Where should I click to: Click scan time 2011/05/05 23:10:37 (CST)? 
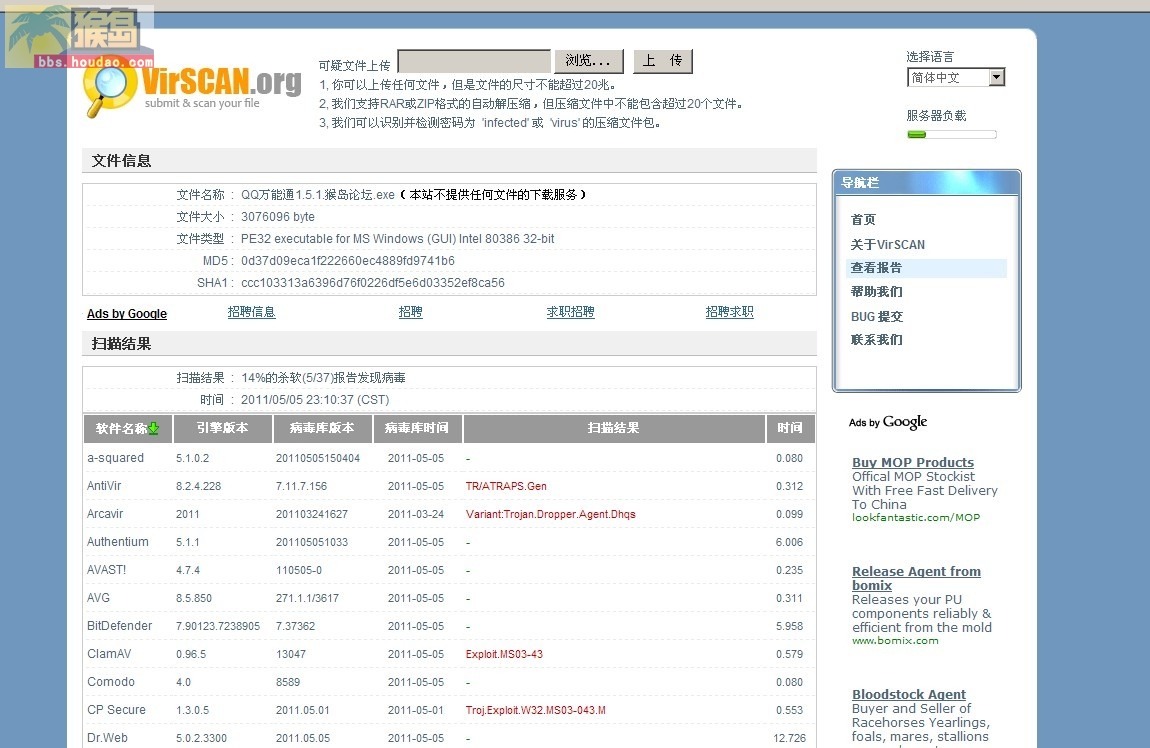click(315, 400)
